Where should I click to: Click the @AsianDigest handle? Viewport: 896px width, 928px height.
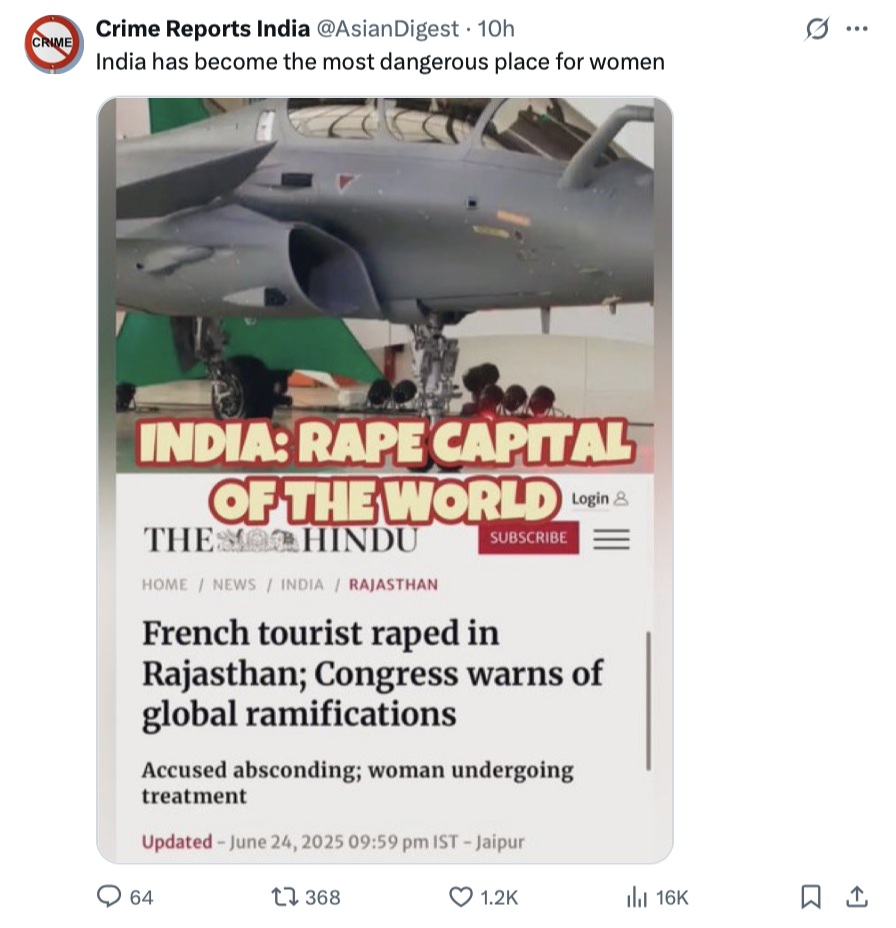click(x=388, y=28)
